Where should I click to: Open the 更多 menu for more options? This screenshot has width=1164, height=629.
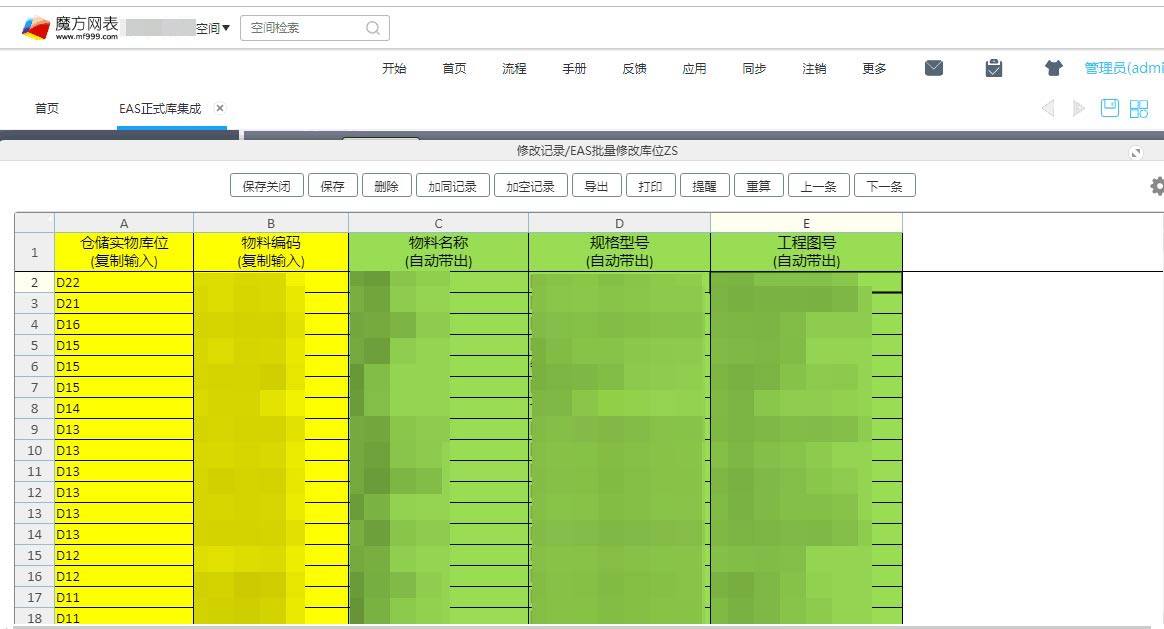[x=874, y=68]
